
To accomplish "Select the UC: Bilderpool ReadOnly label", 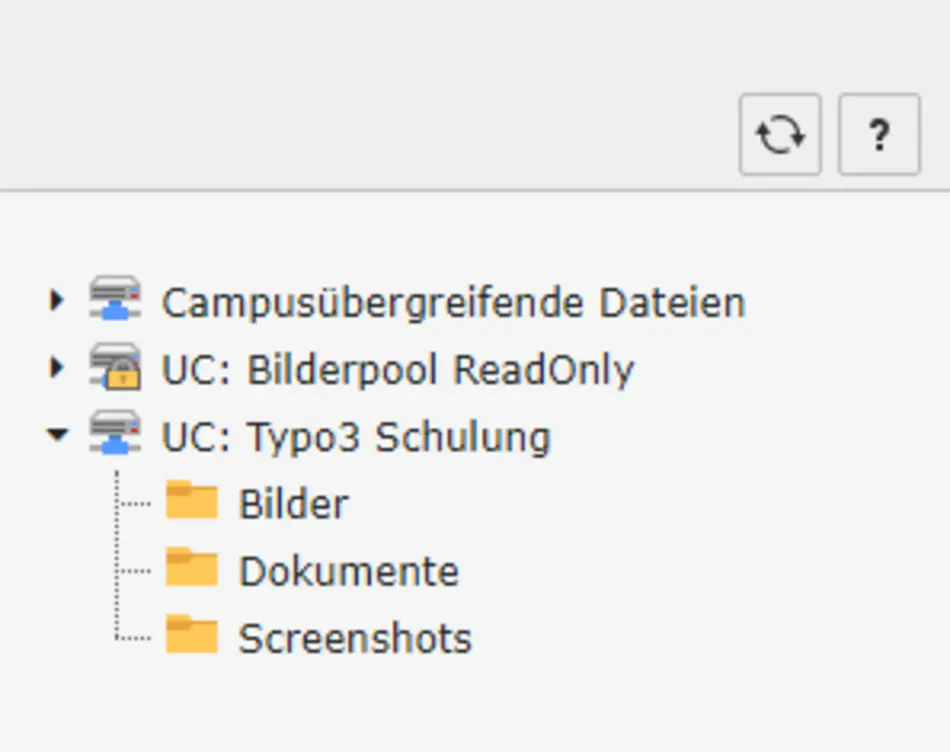I will pos(397,370).
